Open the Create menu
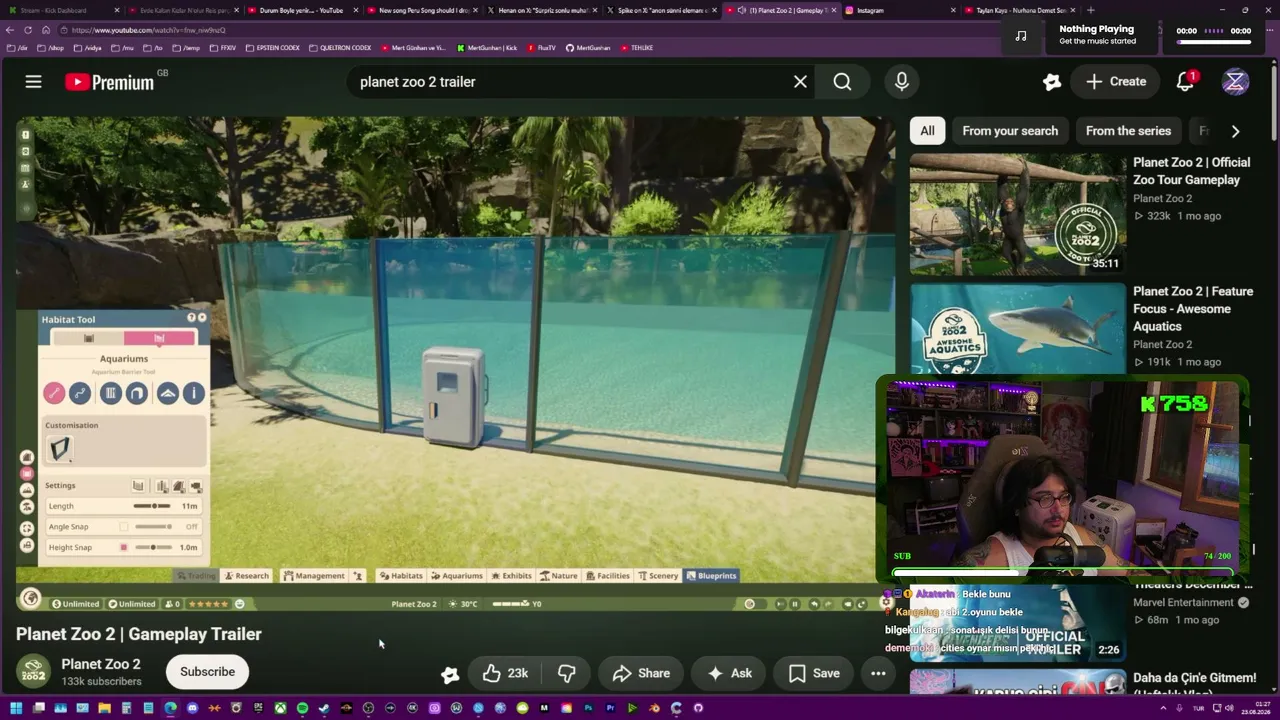The width and height of the screenshot is (1280, 720). [1116, 82]
